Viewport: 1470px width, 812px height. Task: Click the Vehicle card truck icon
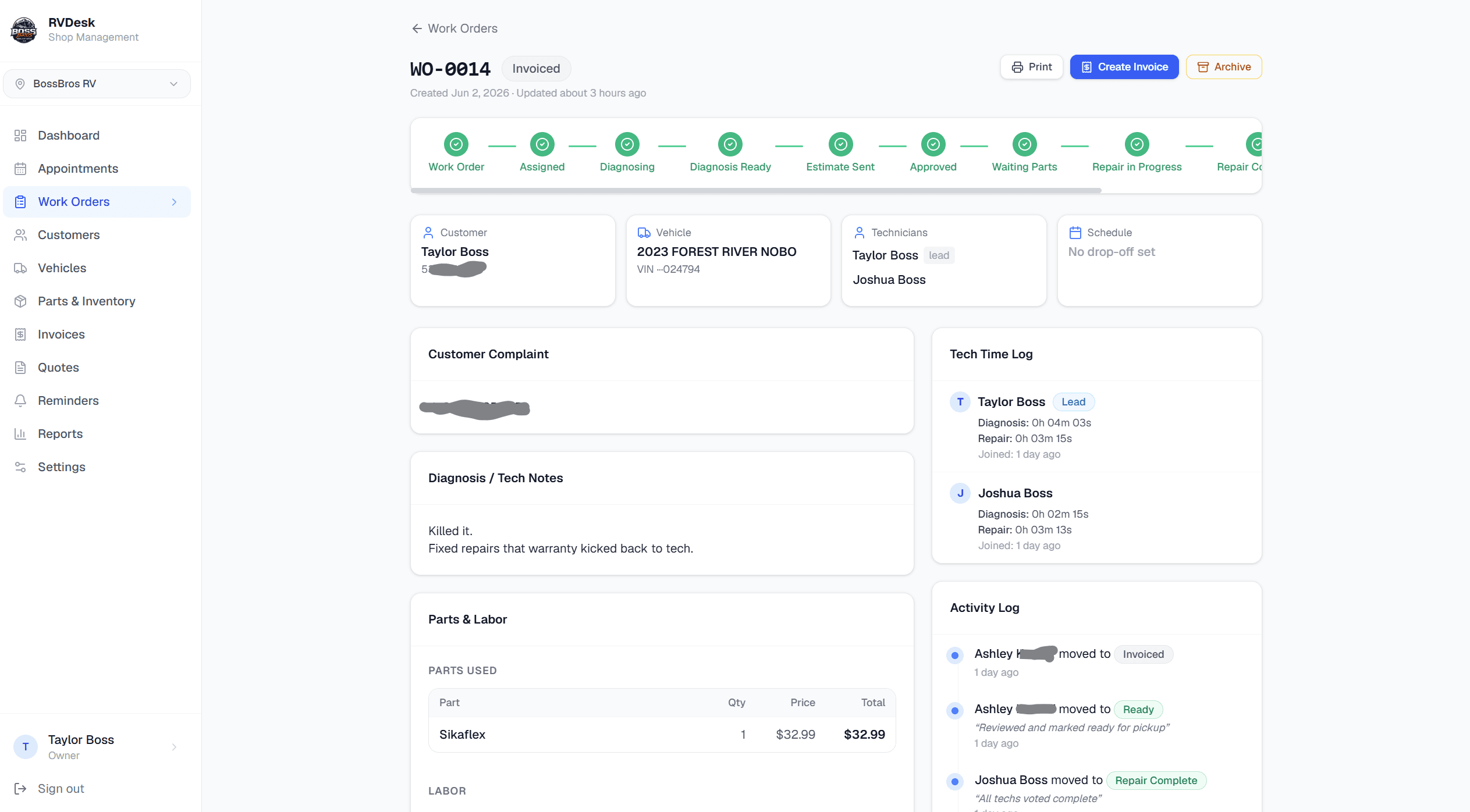(x=644, y=233)
